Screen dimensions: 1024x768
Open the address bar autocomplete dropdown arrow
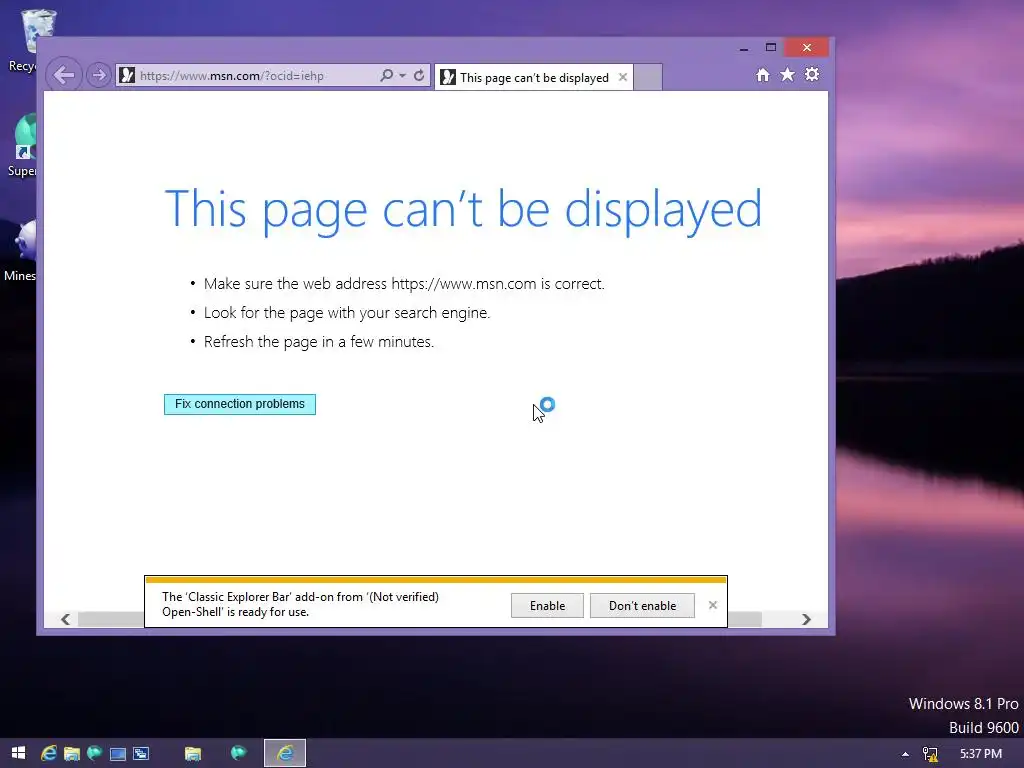[x=402, y=76]
